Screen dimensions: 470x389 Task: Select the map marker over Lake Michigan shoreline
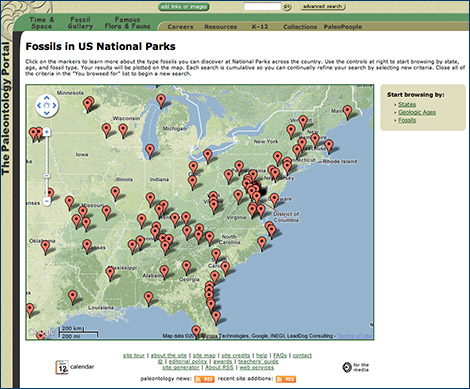[150, 150]
